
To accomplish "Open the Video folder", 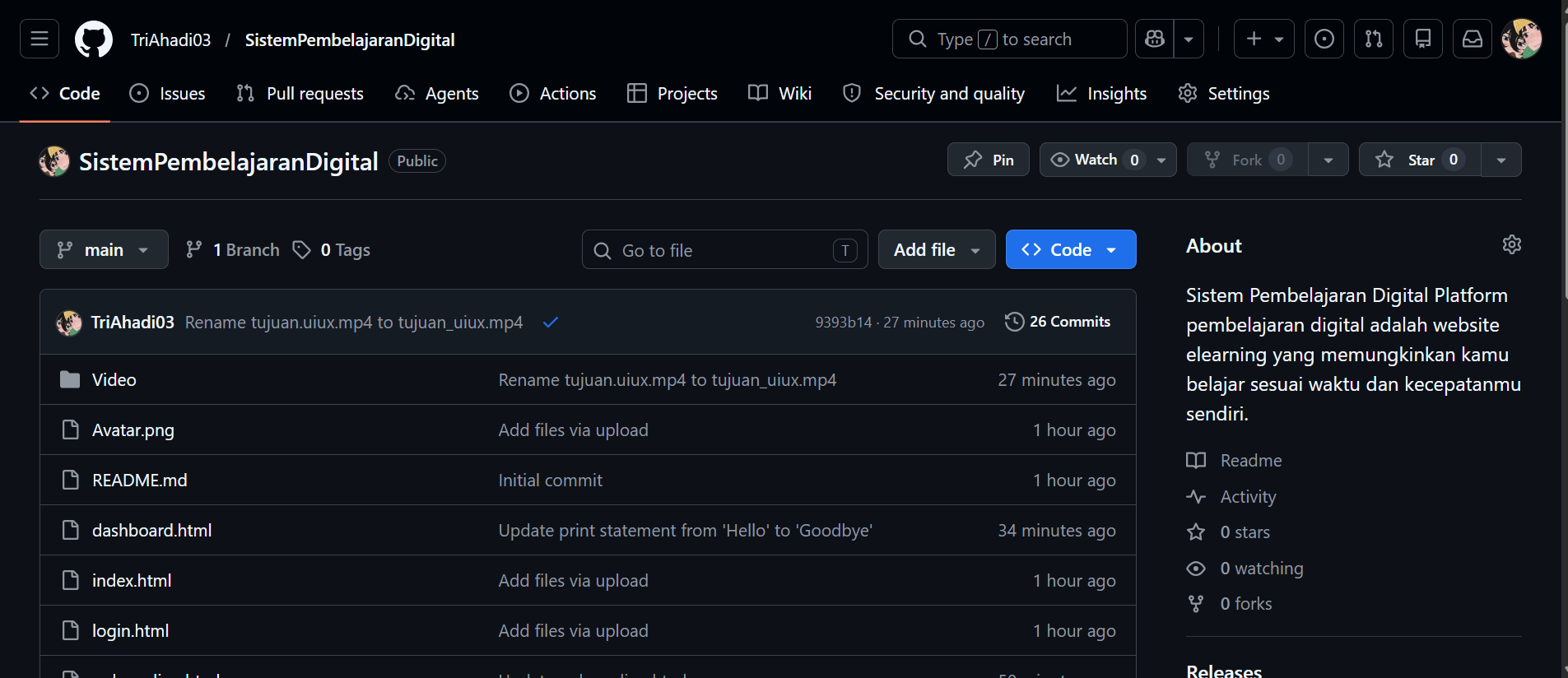I will click(x=114, y=379).
